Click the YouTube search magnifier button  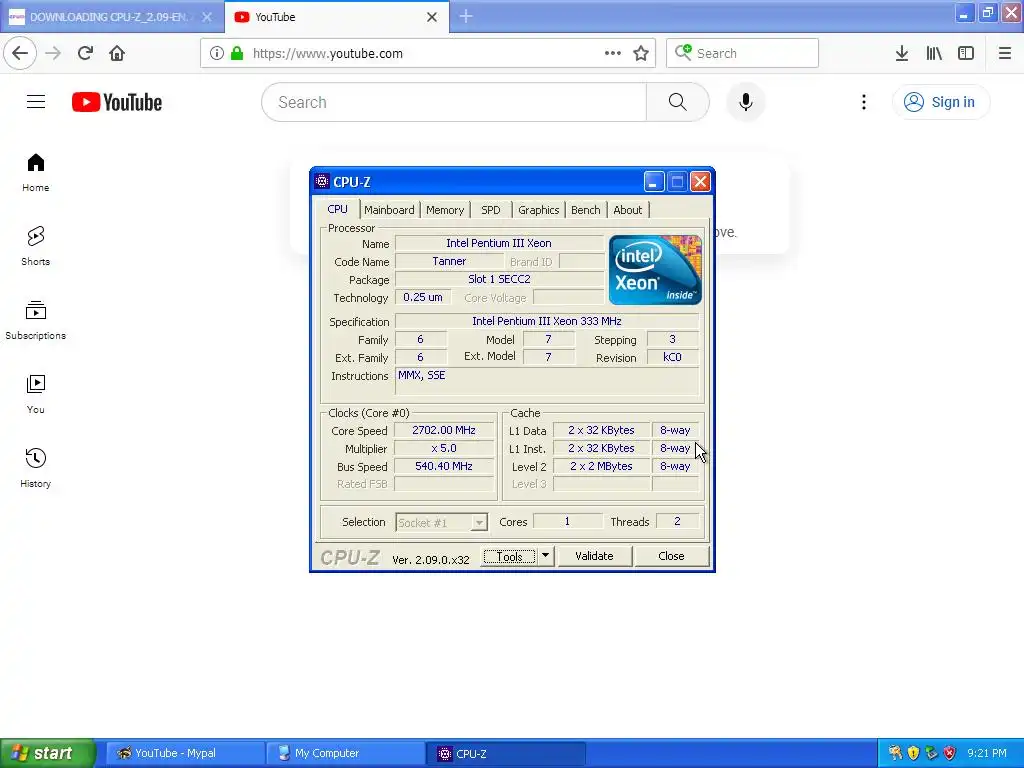[677, 102]
